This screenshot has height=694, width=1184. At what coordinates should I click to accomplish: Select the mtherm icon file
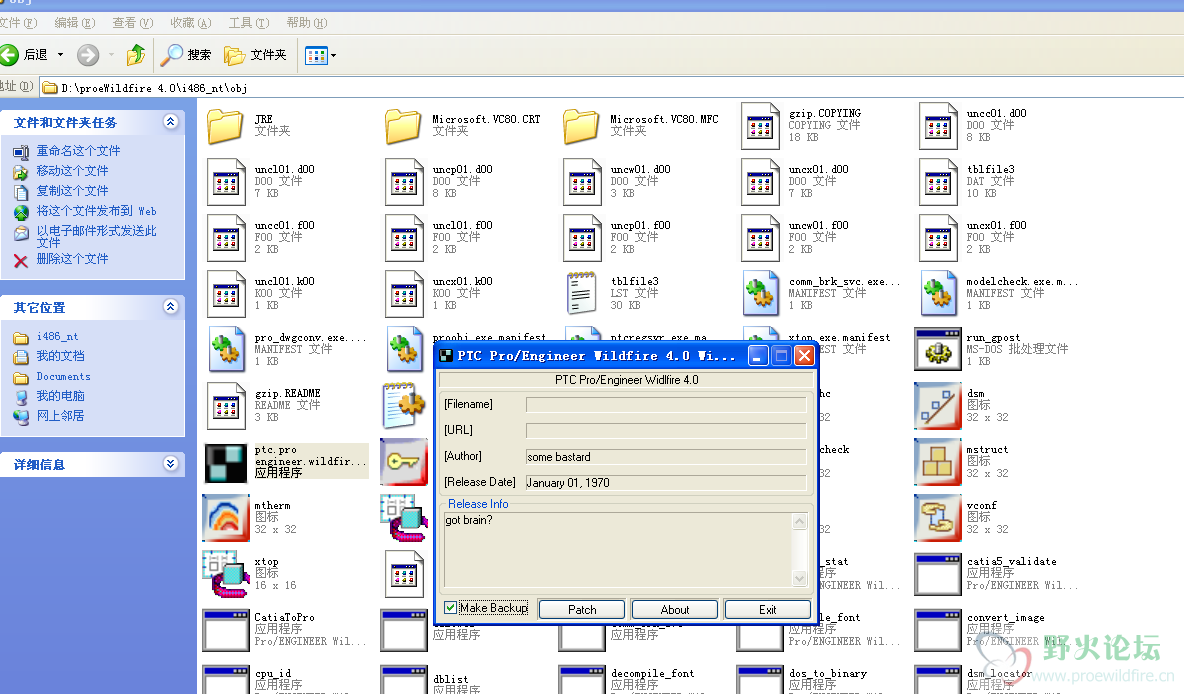tap(226, 517)
